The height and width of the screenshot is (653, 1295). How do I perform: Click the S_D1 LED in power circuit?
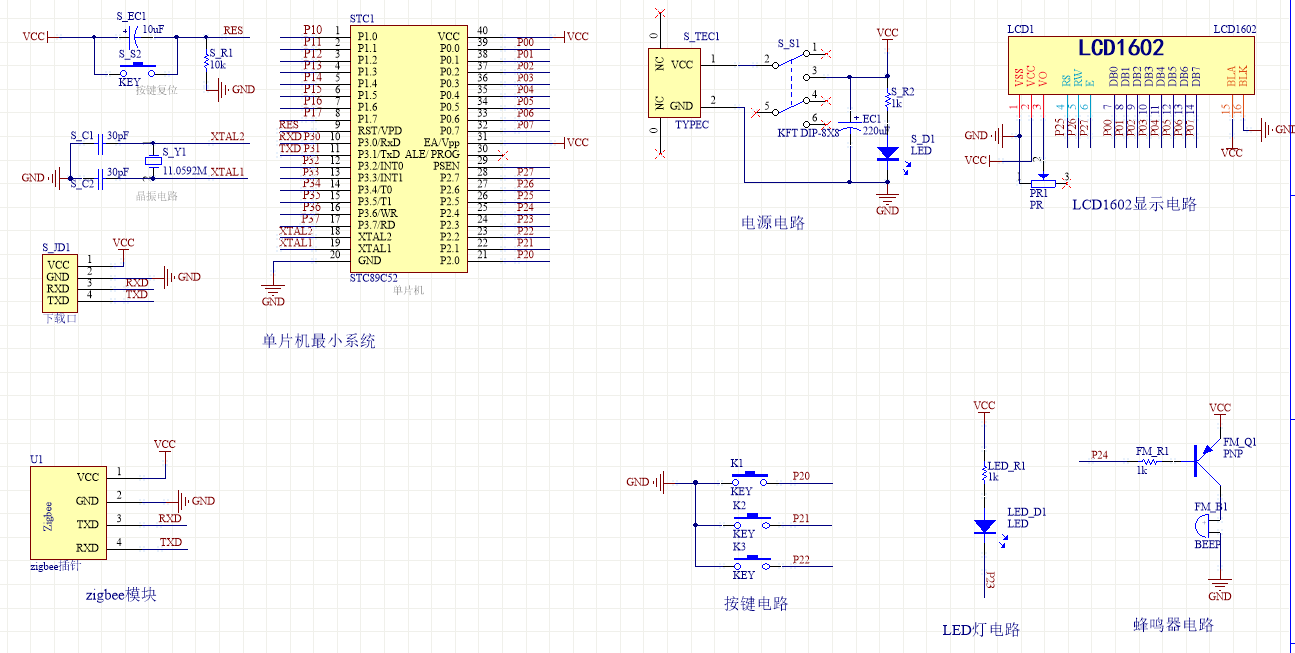887,154
